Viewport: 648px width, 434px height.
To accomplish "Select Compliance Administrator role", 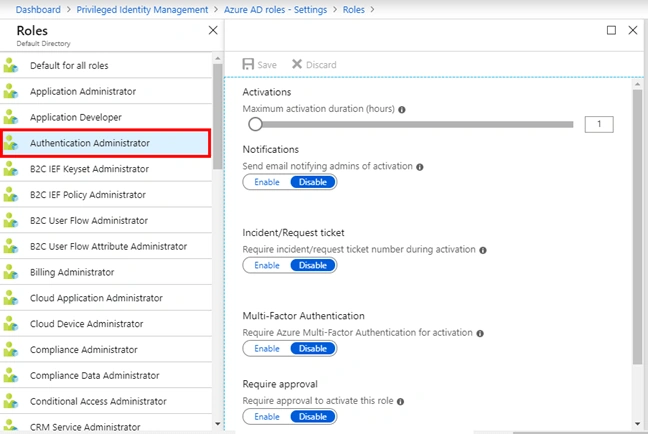I will click(x=106, y=350).
